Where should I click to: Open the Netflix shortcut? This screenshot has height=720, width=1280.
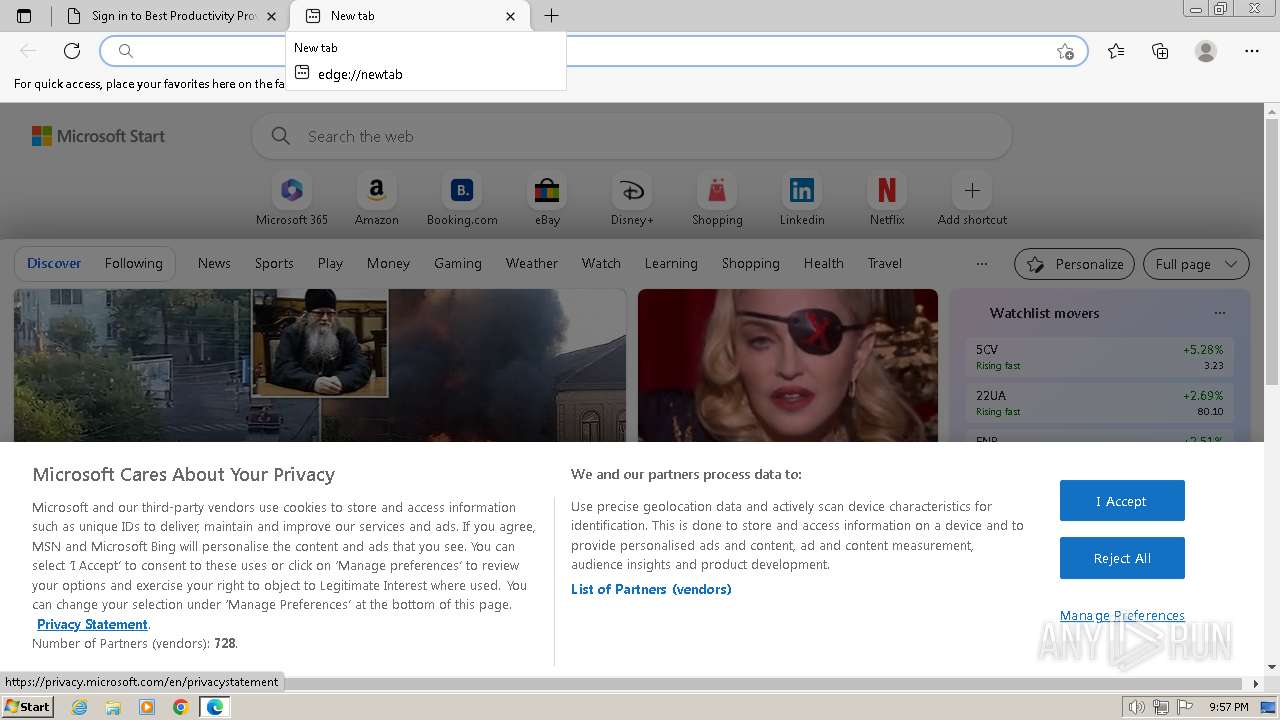[x=887, y=200]
